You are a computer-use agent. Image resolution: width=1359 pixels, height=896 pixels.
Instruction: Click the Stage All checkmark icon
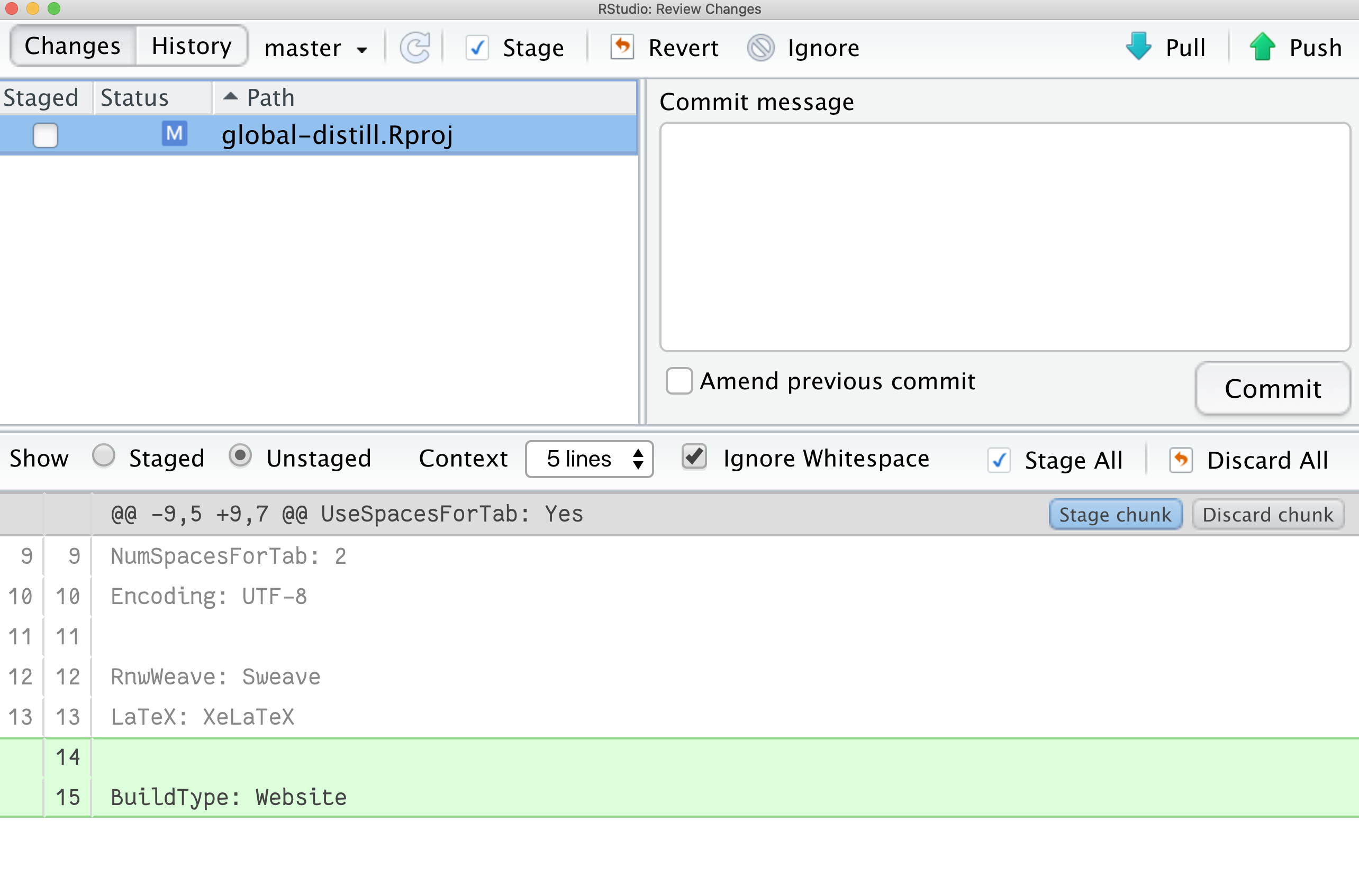coord(999,460)
